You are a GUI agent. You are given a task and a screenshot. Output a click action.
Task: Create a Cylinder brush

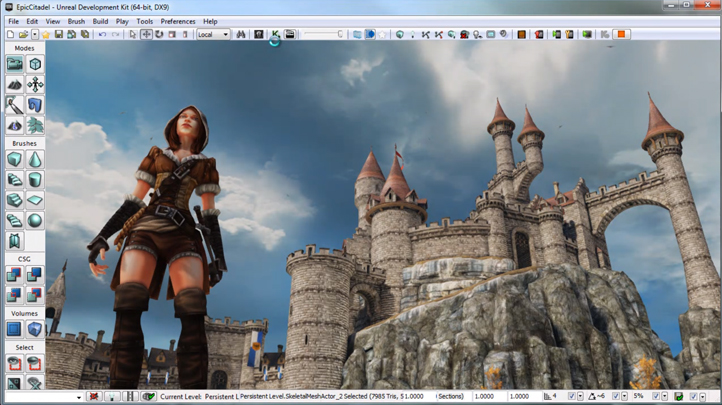coord(35,180)
